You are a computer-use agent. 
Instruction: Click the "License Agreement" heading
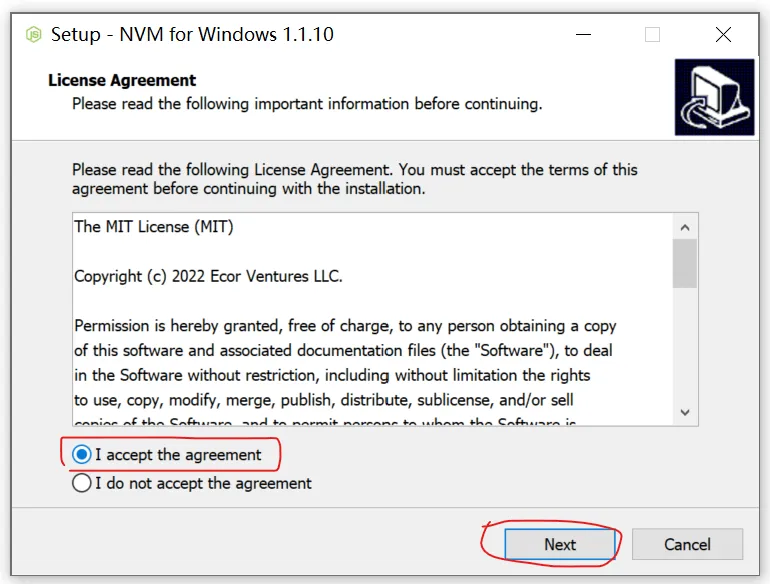pos(122,80)
